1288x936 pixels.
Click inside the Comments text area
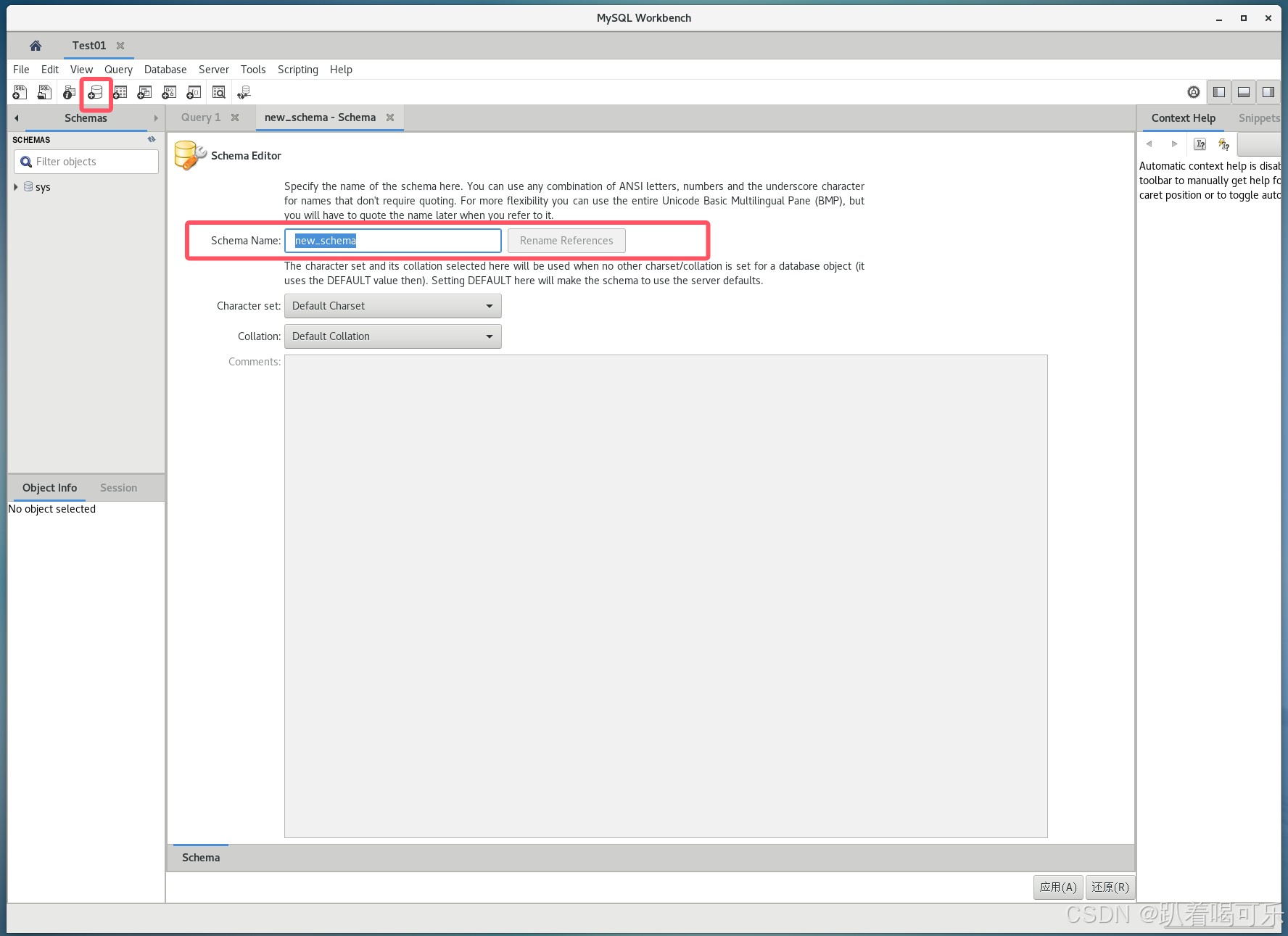click(666, 596)
